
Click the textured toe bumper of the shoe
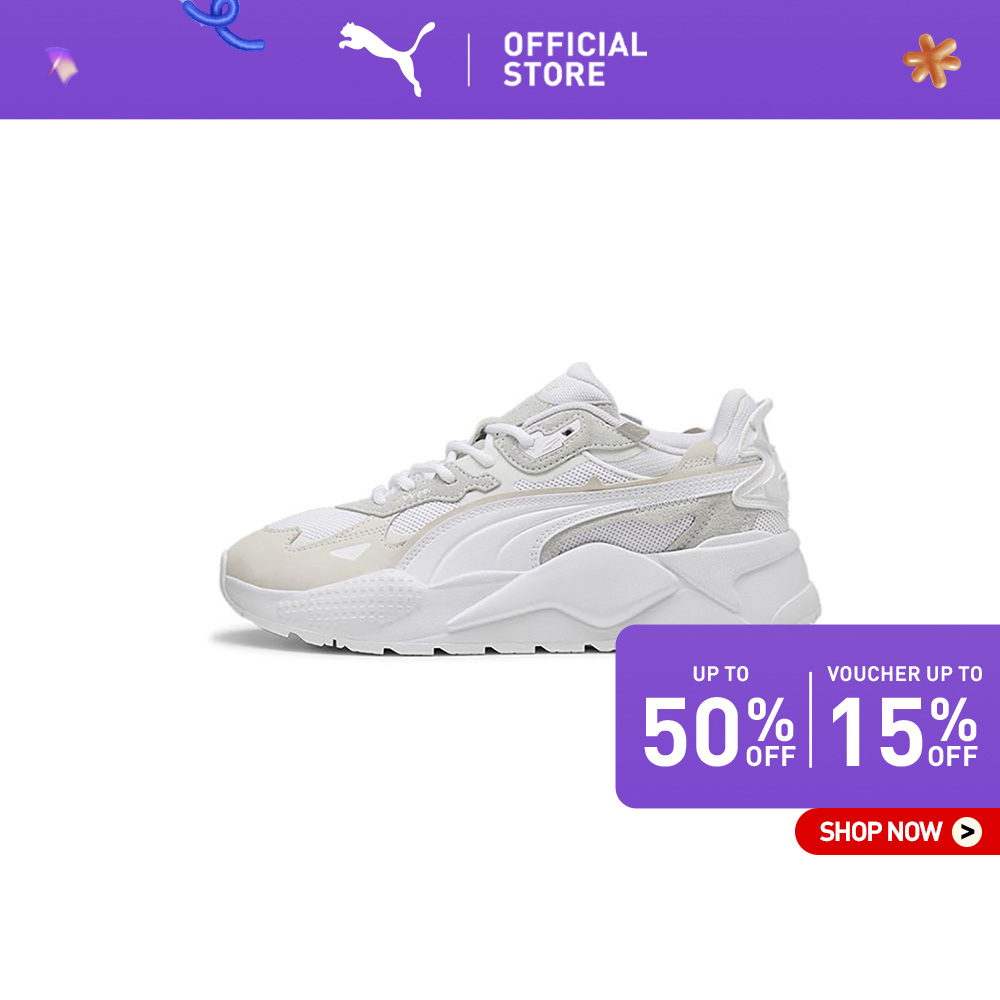point(351,603)
